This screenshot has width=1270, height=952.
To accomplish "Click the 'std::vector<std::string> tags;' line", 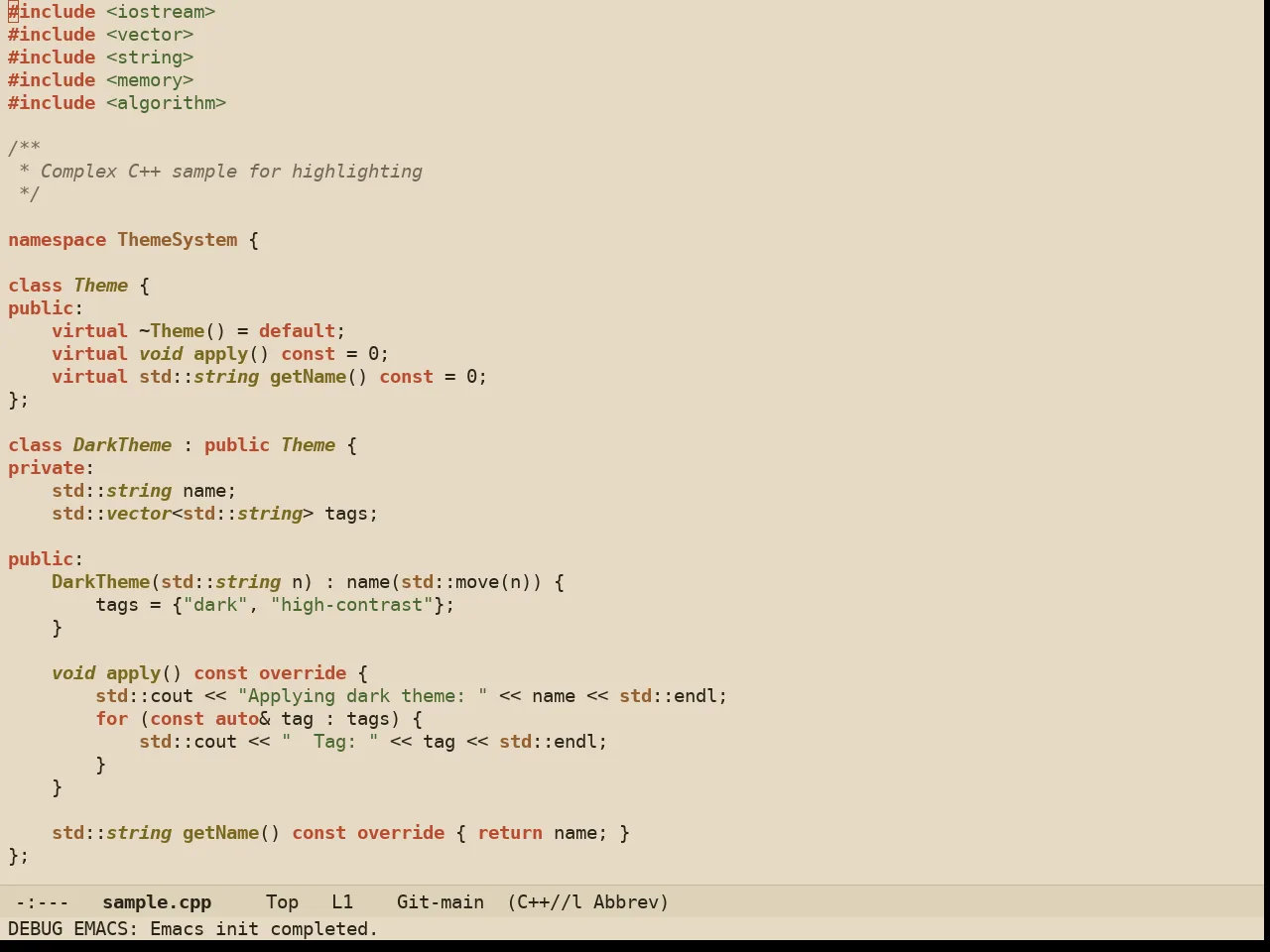I will click(x=215, y=514).
